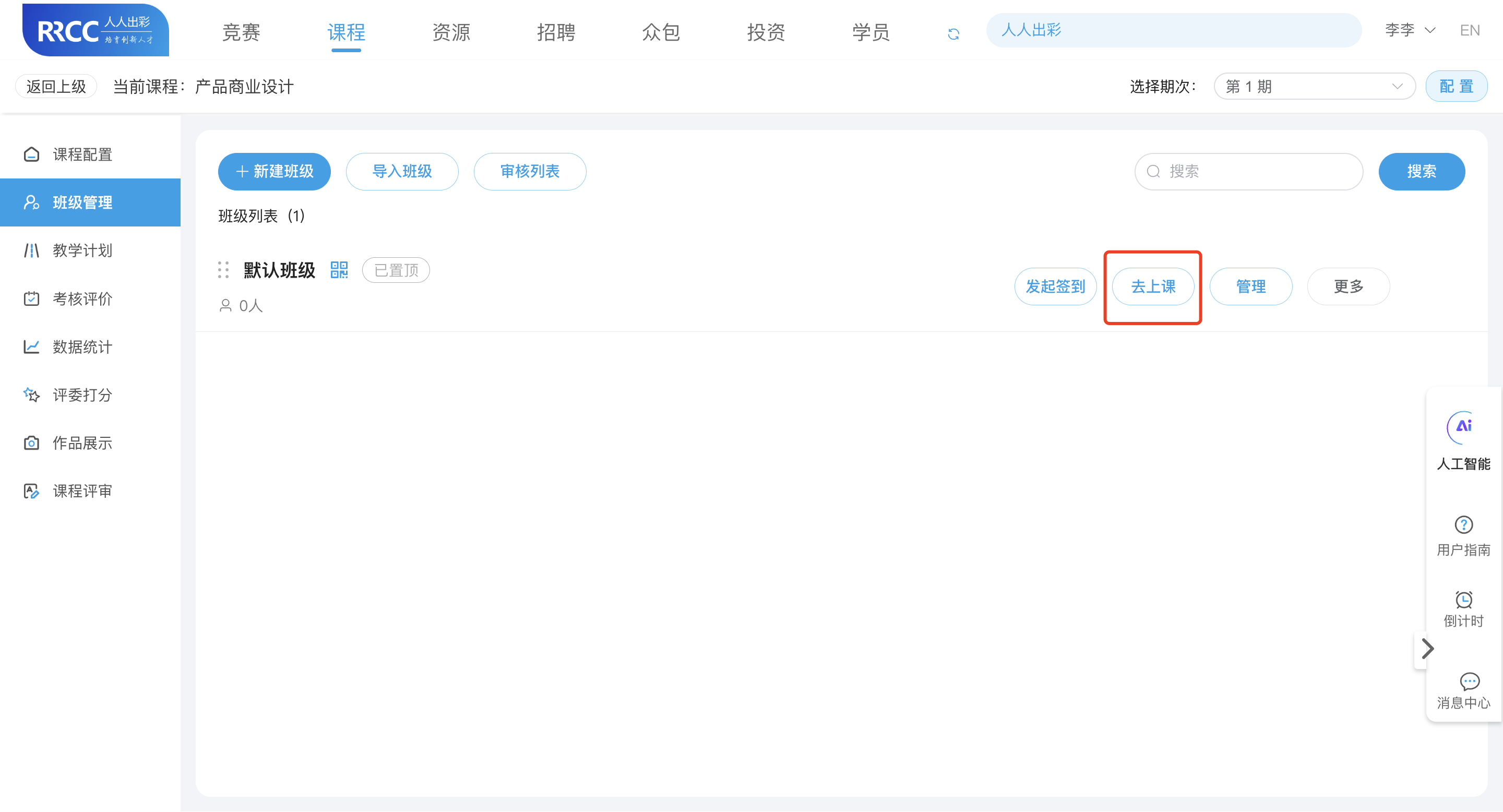Select 班级管理 in sidebar
This screenshot has width=1503, height=812.
[90, 202]
